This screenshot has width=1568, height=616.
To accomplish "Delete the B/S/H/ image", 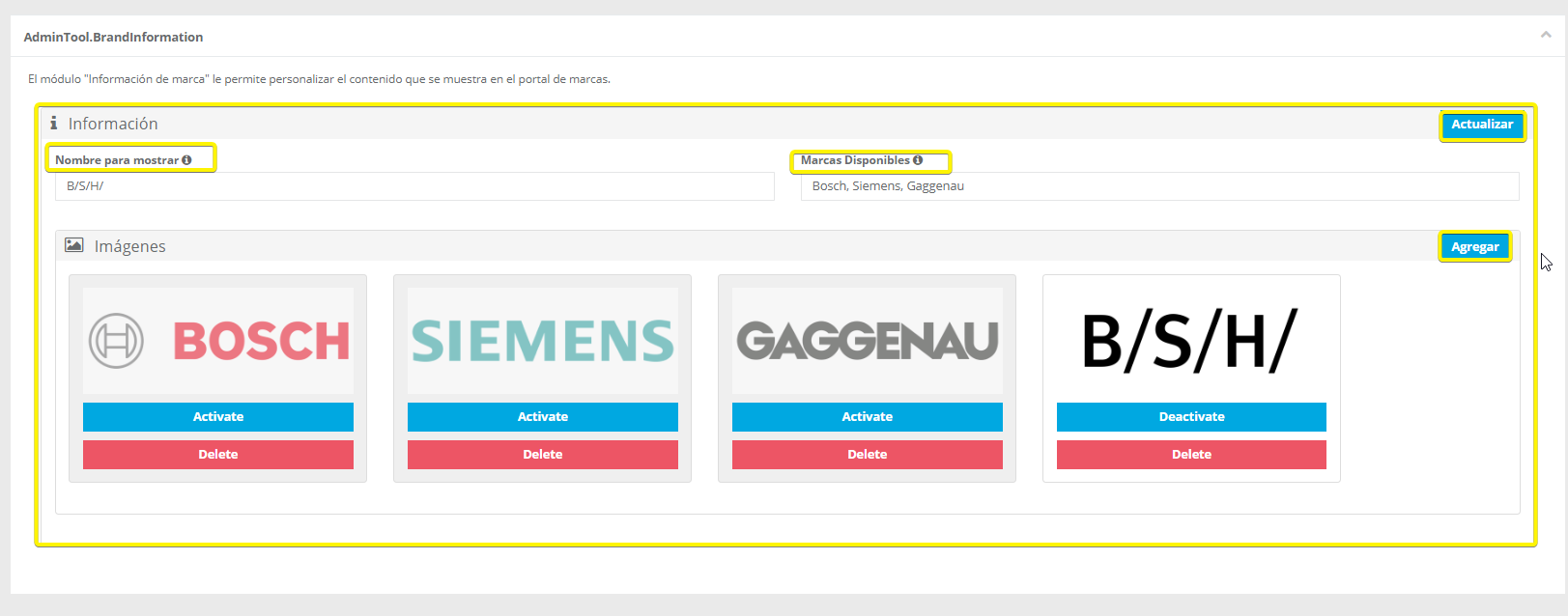I will point(1191,455).
